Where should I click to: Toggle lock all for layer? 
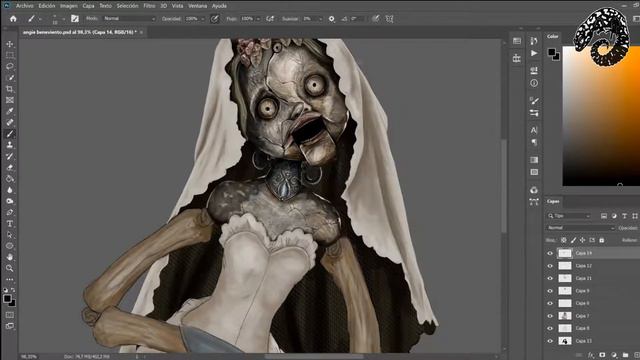point(602,240)
